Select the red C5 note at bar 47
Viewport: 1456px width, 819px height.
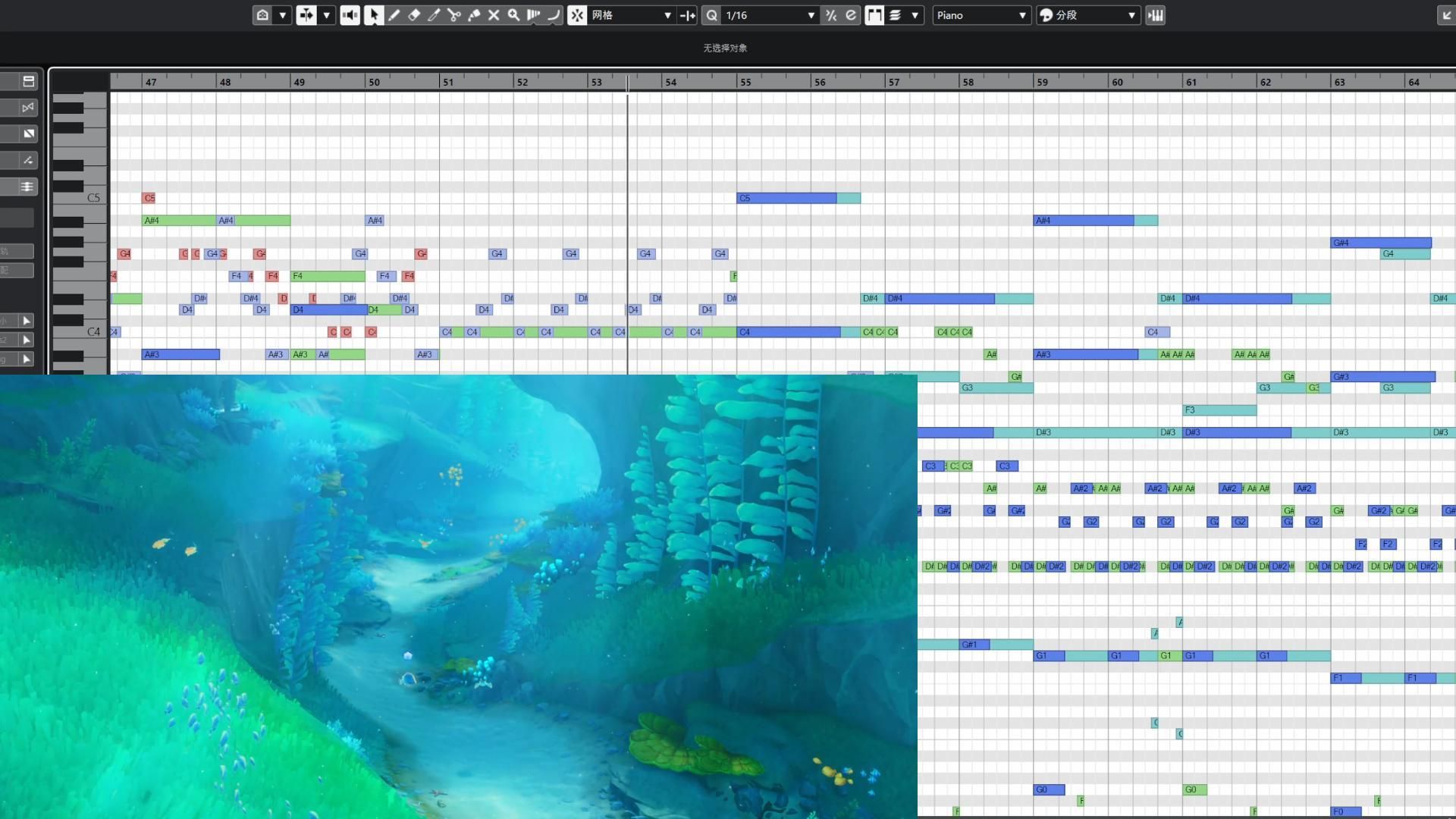tap(149, 198)
